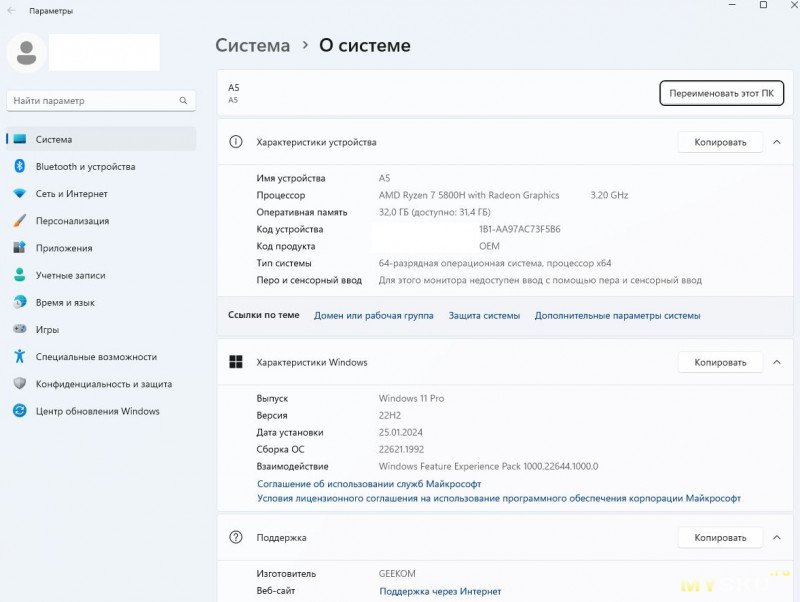
Task: Open Домен или рабочая группа link
Action: (373, 315)
